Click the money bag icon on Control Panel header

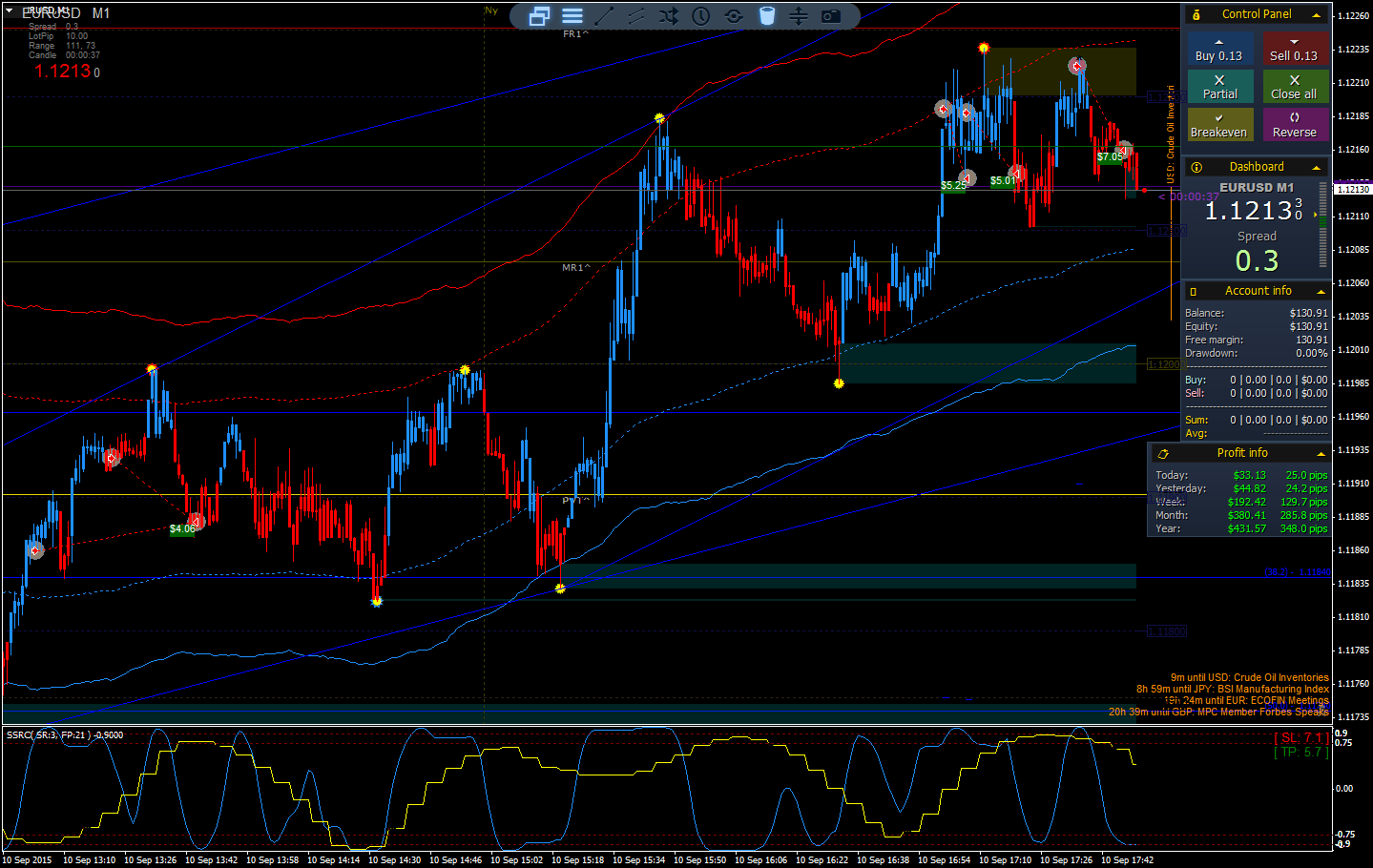point(1196,14)
